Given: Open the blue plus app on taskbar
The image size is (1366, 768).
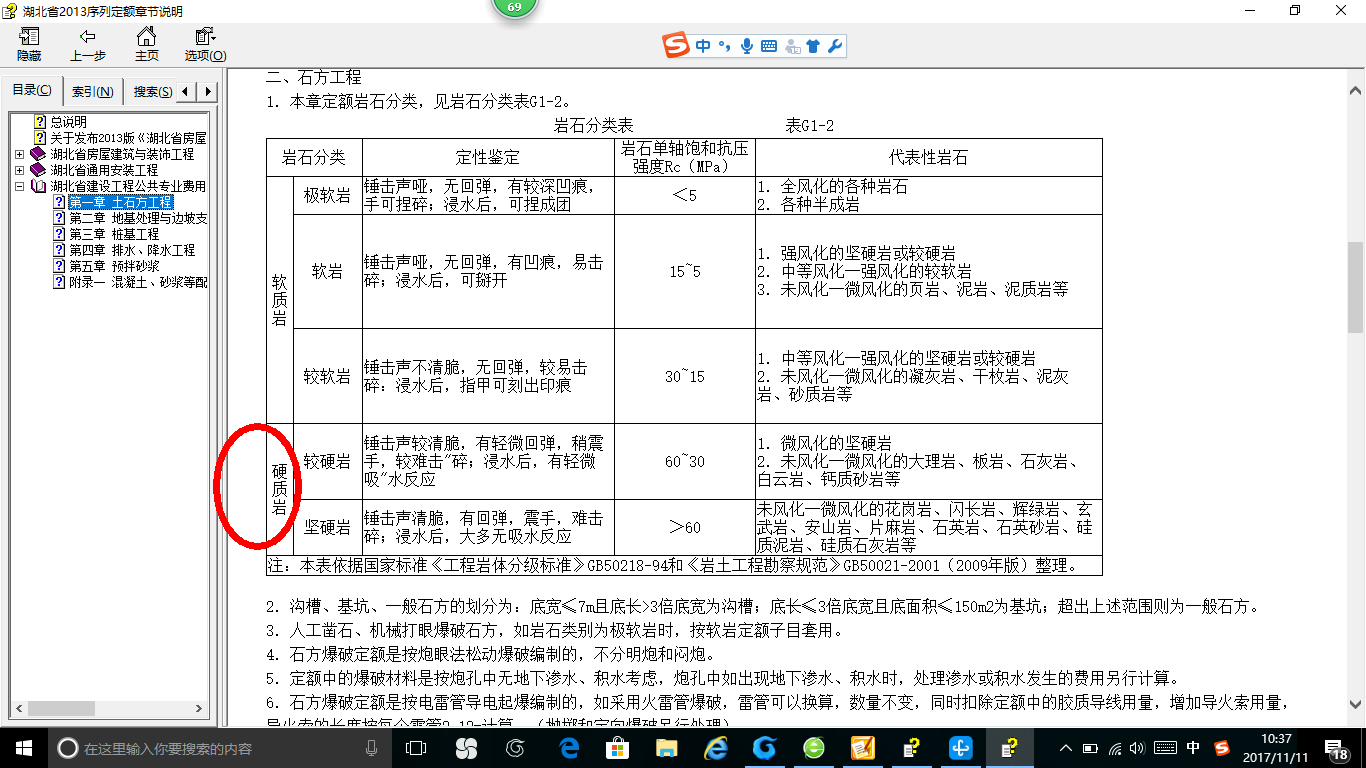Looking at the screenshot, I should 961,747.
